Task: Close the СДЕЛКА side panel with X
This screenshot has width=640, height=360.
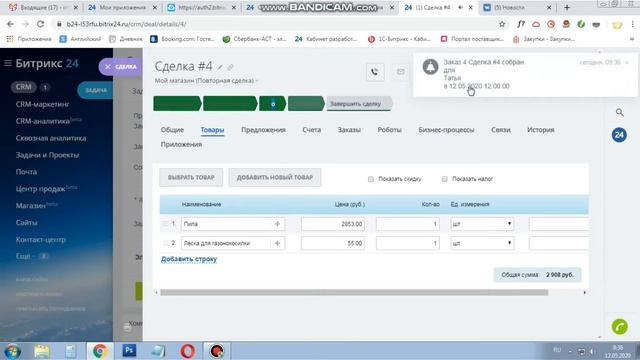Action: pos(108,67)
